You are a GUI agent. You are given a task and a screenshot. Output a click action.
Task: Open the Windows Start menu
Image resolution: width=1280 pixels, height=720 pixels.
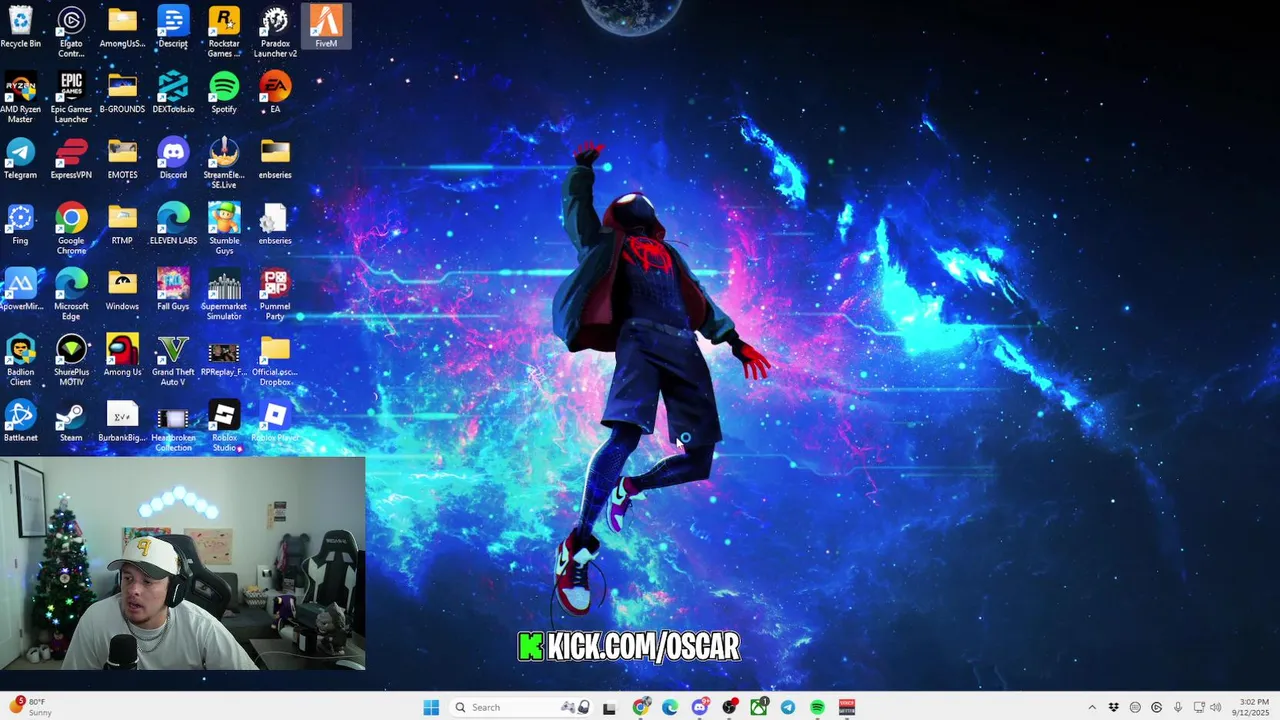pos(431,707)
